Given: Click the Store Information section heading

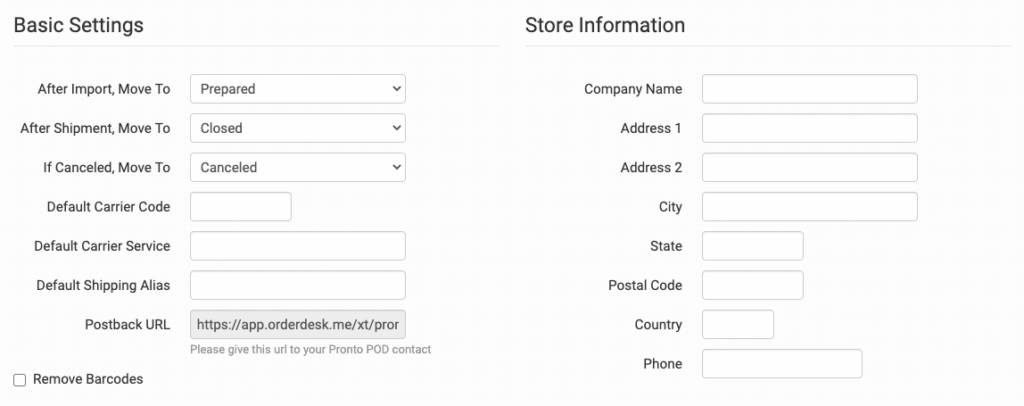Looking at the screenshot, I should (605, 25).
